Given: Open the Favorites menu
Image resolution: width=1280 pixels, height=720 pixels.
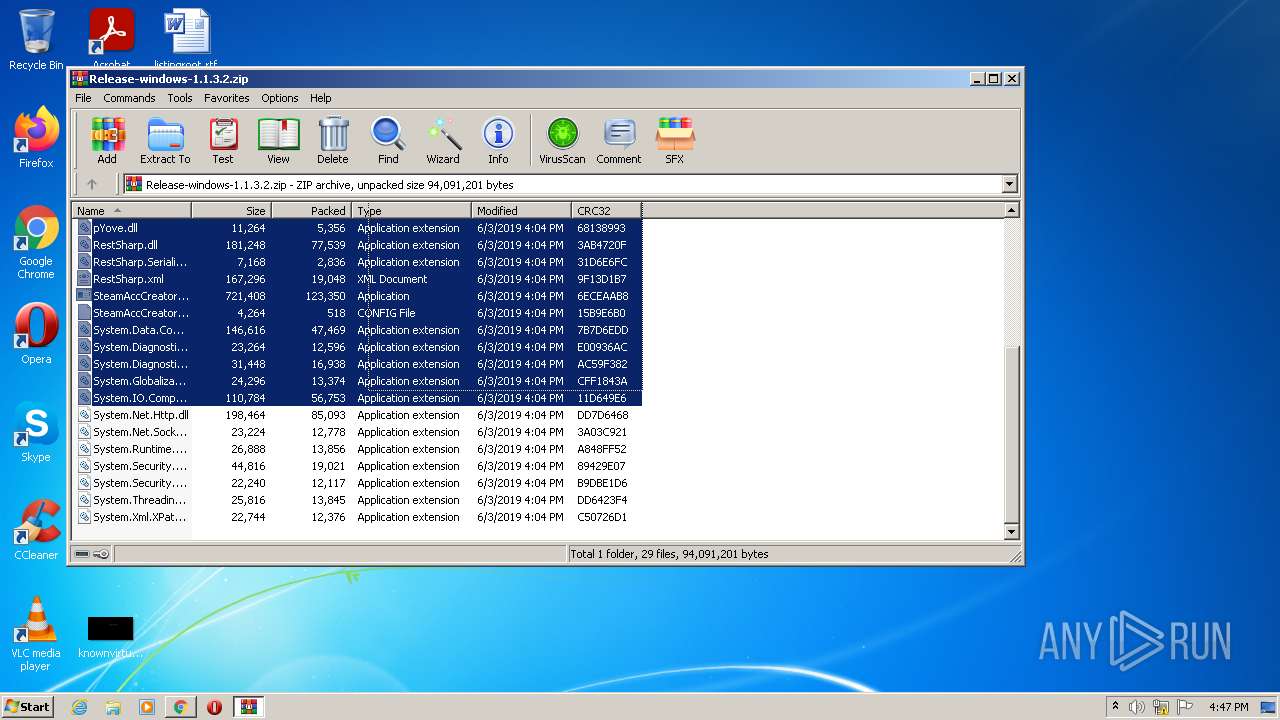Looking at the screenshot, I should pyautogui.click(x=227, y=98).
